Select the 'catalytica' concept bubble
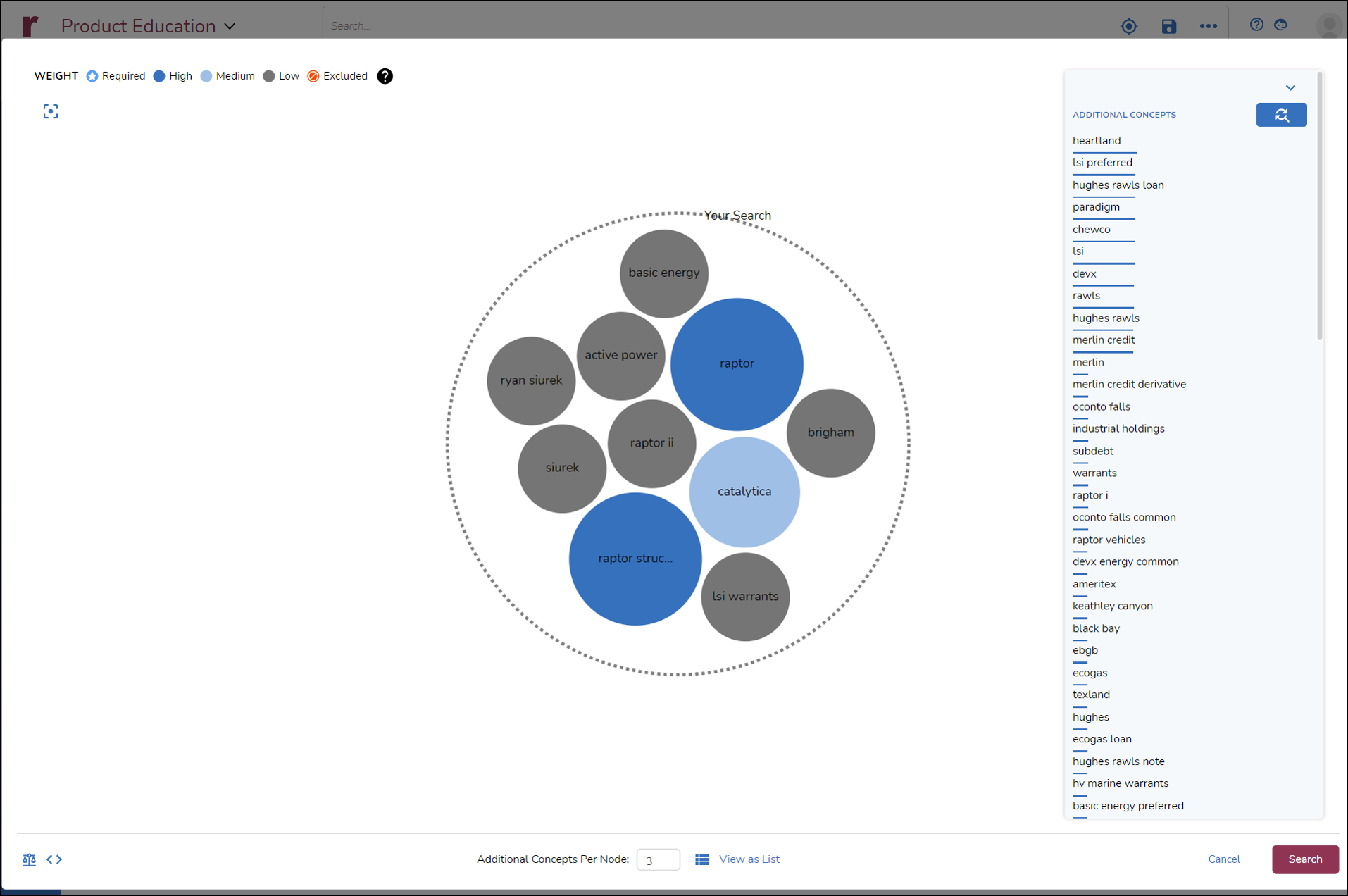Image resolution: width=1348 pixels, height=896 pixels. pos(744,492)
